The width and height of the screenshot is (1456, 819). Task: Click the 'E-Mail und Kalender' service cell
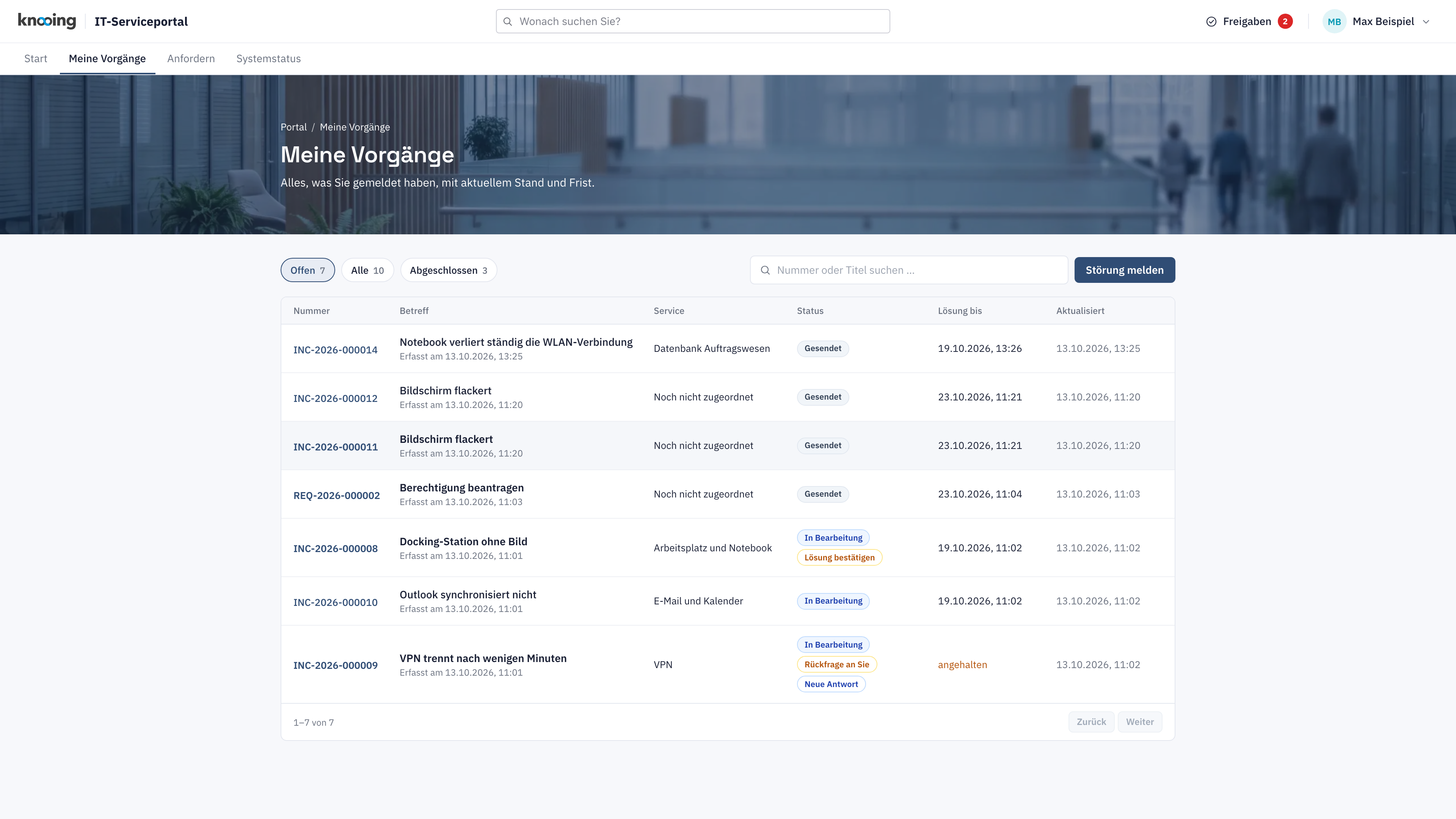(698, 601)
